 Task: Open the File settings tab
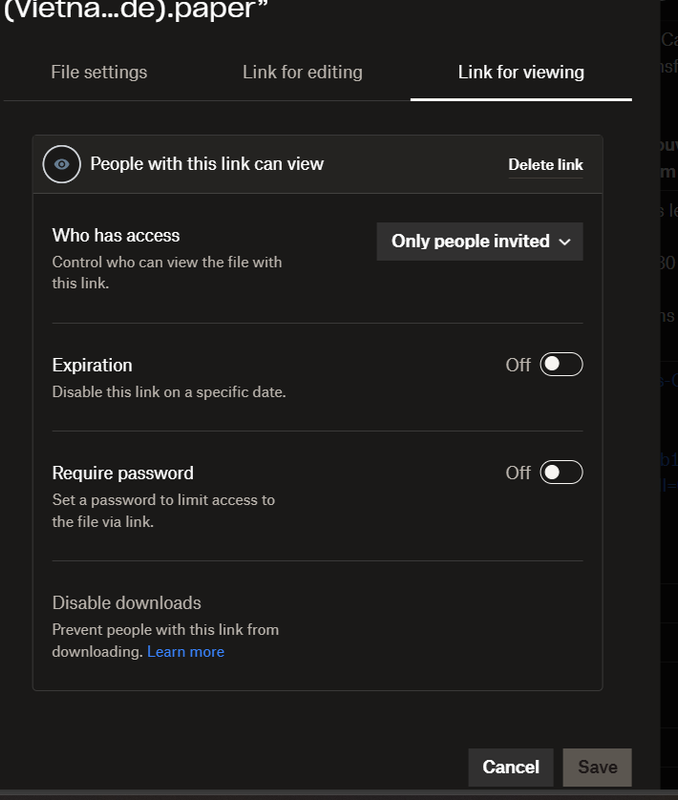(x=99, y=72)
